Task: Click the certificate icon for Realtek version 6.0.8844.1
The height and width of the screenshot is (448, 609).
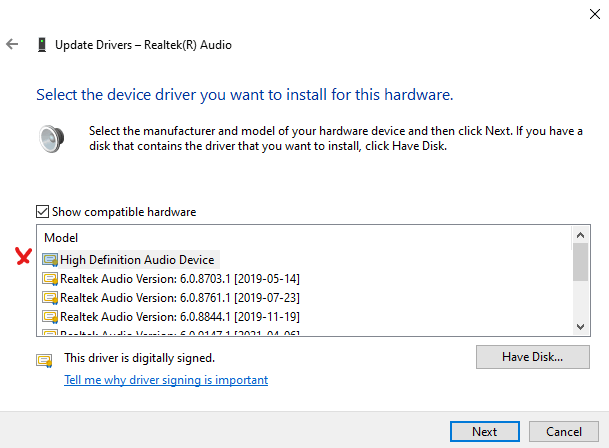Action: [50, 317]
